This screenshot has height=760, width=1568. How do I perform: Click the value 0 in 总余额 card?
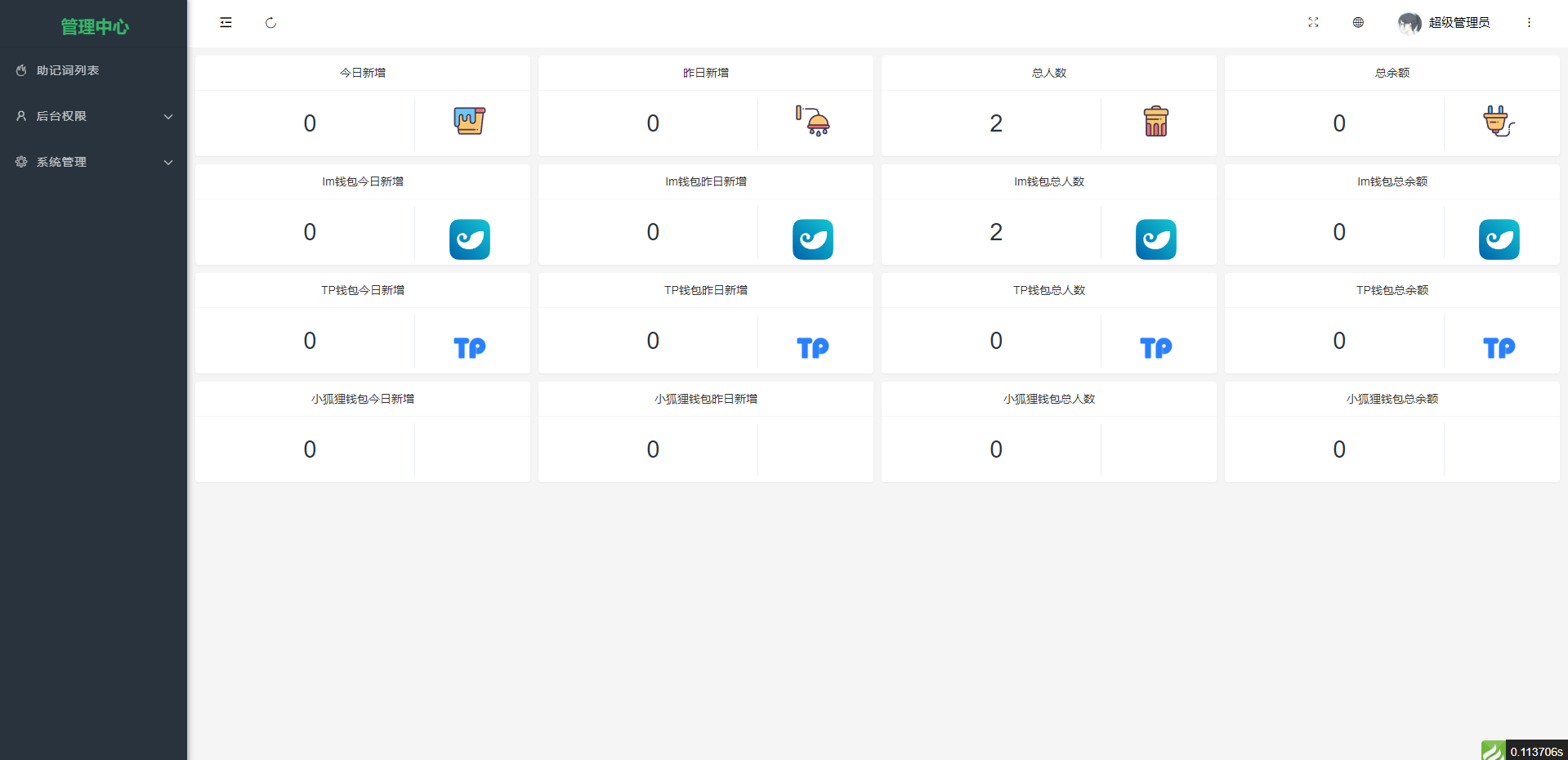coord(1339,123)
